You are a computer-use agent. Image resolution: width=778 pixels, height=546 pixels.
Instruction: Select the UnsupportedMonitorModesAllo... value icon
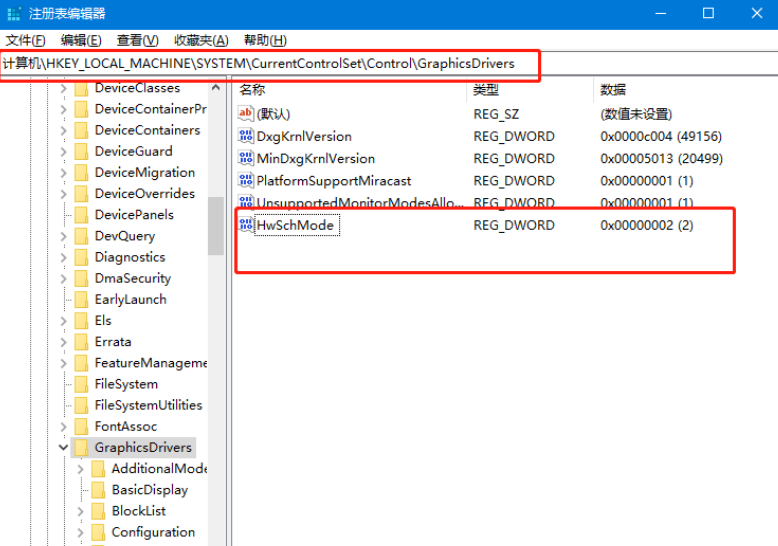click(x=246, y=202)
